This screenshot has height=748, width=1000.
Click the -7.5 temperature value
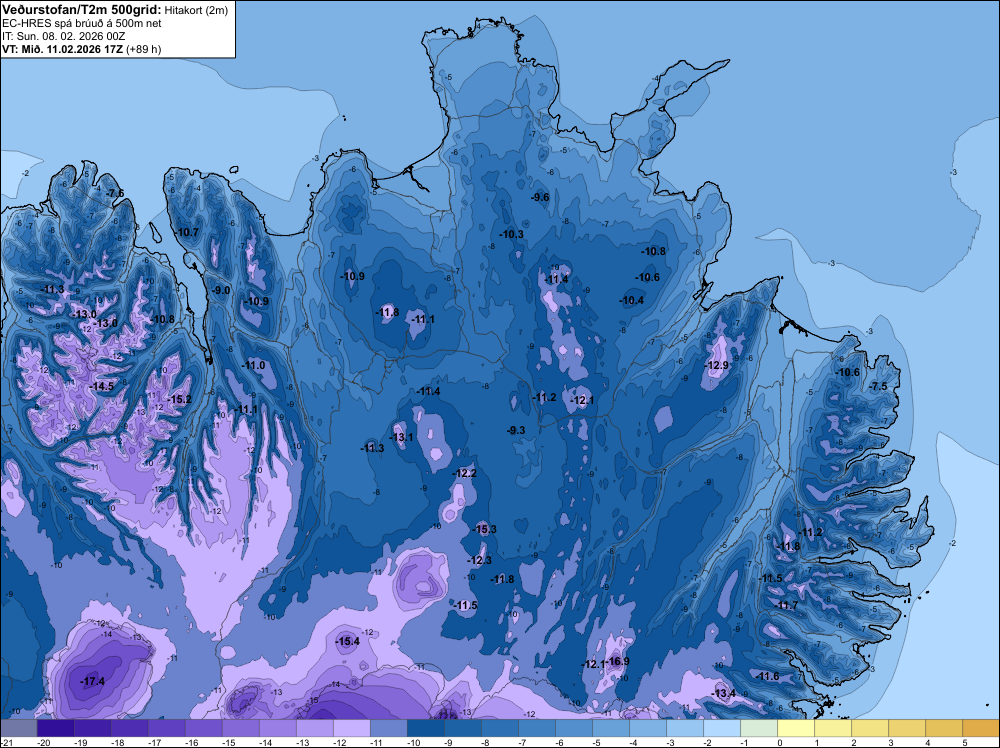[878, 386]
